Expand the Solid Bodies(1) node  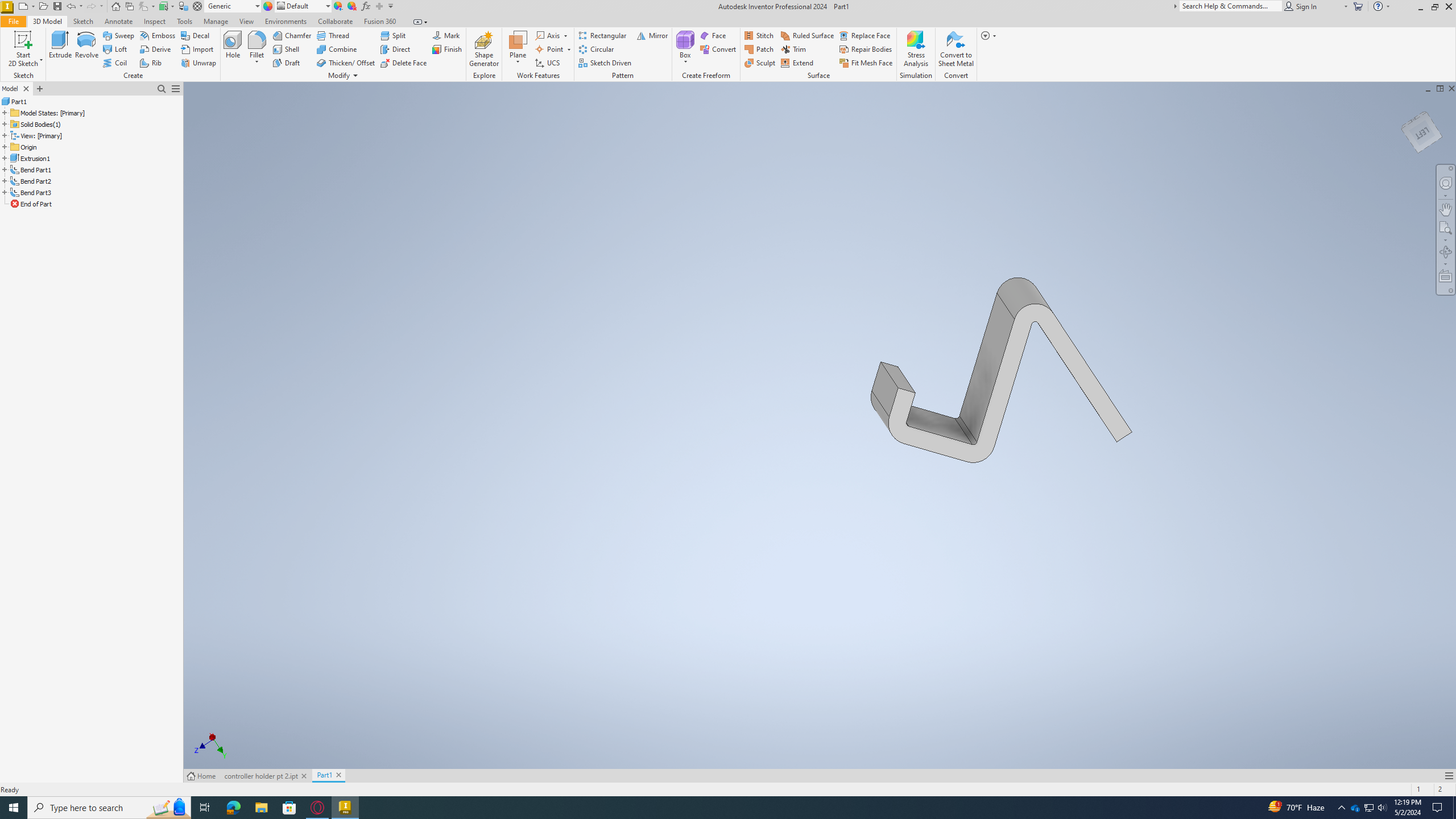coord(5,124)
